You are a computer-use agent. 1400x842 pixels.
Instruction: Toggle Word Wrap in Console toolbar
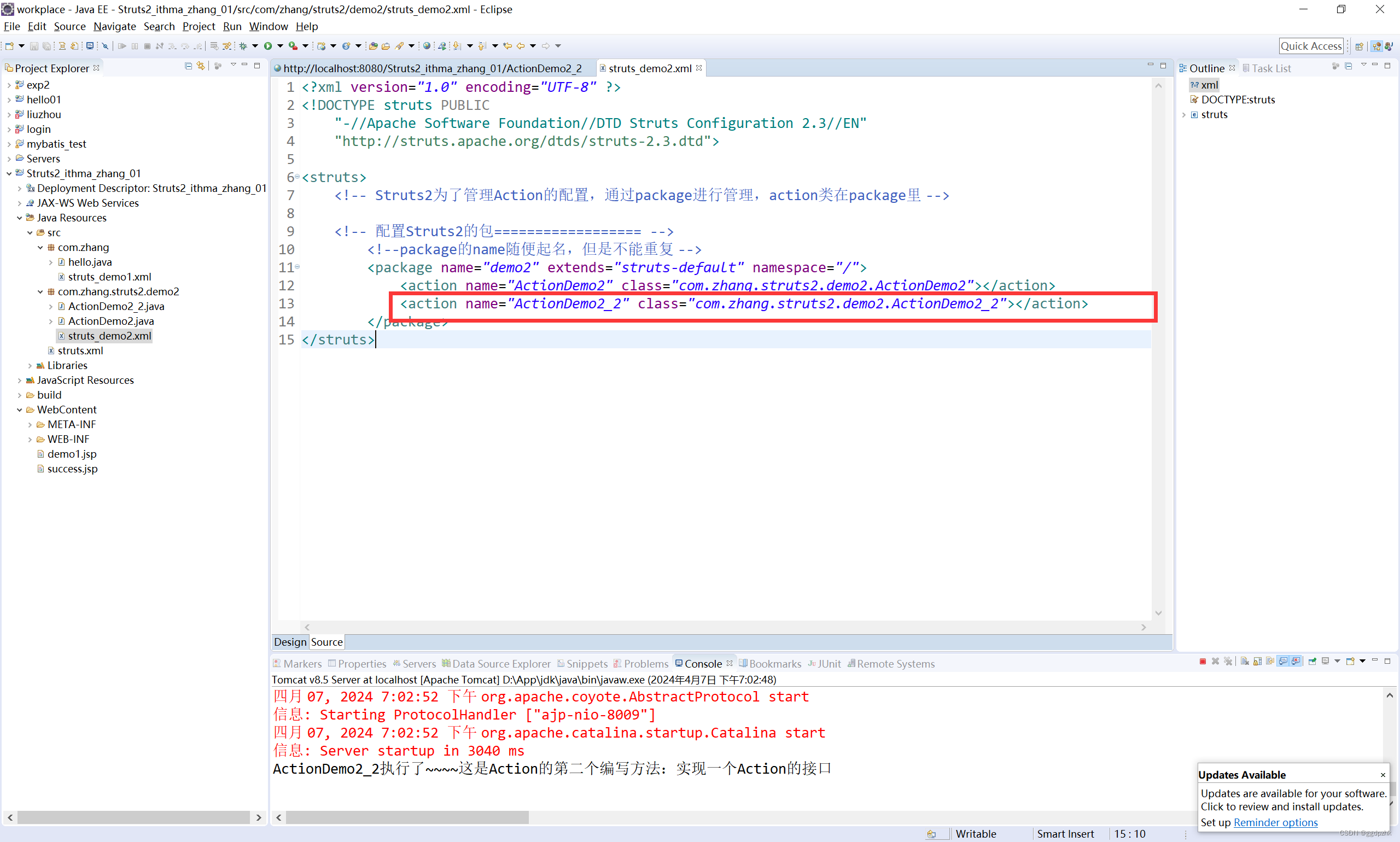pyautogui.click(x=1270, y=662)
